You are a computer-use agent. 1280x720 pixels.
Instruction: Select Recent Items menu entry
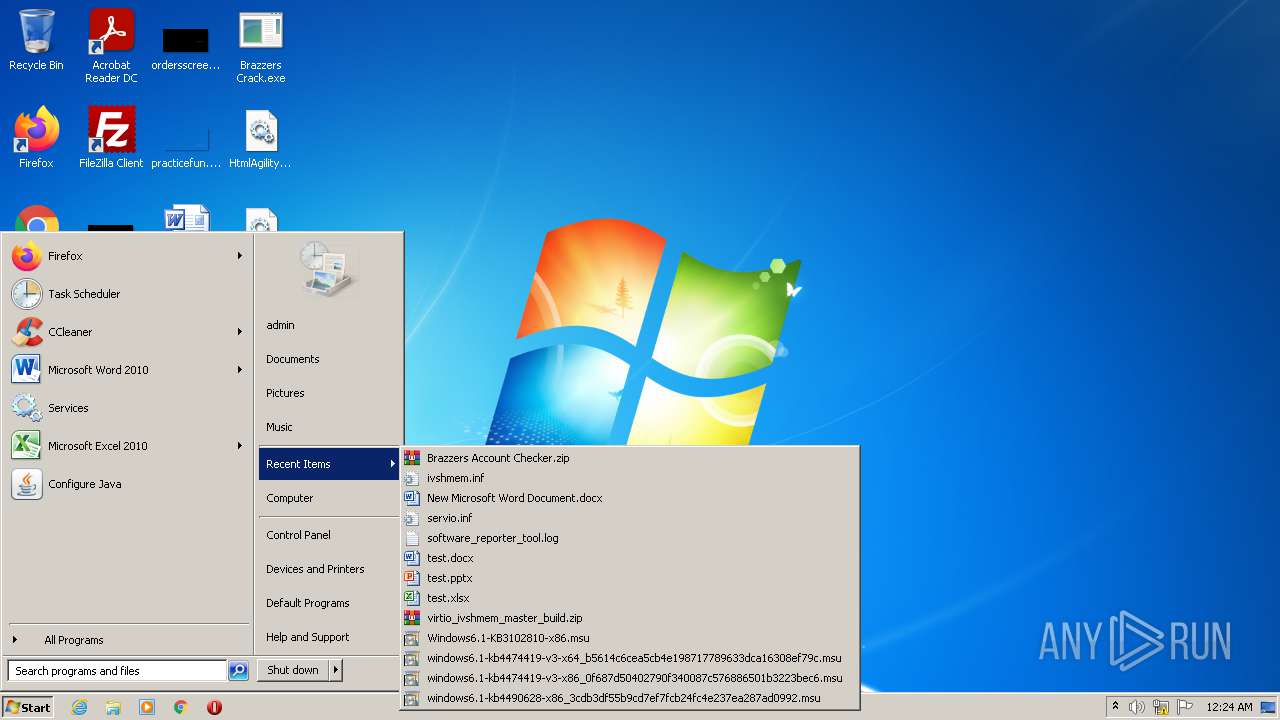(329, 464)
